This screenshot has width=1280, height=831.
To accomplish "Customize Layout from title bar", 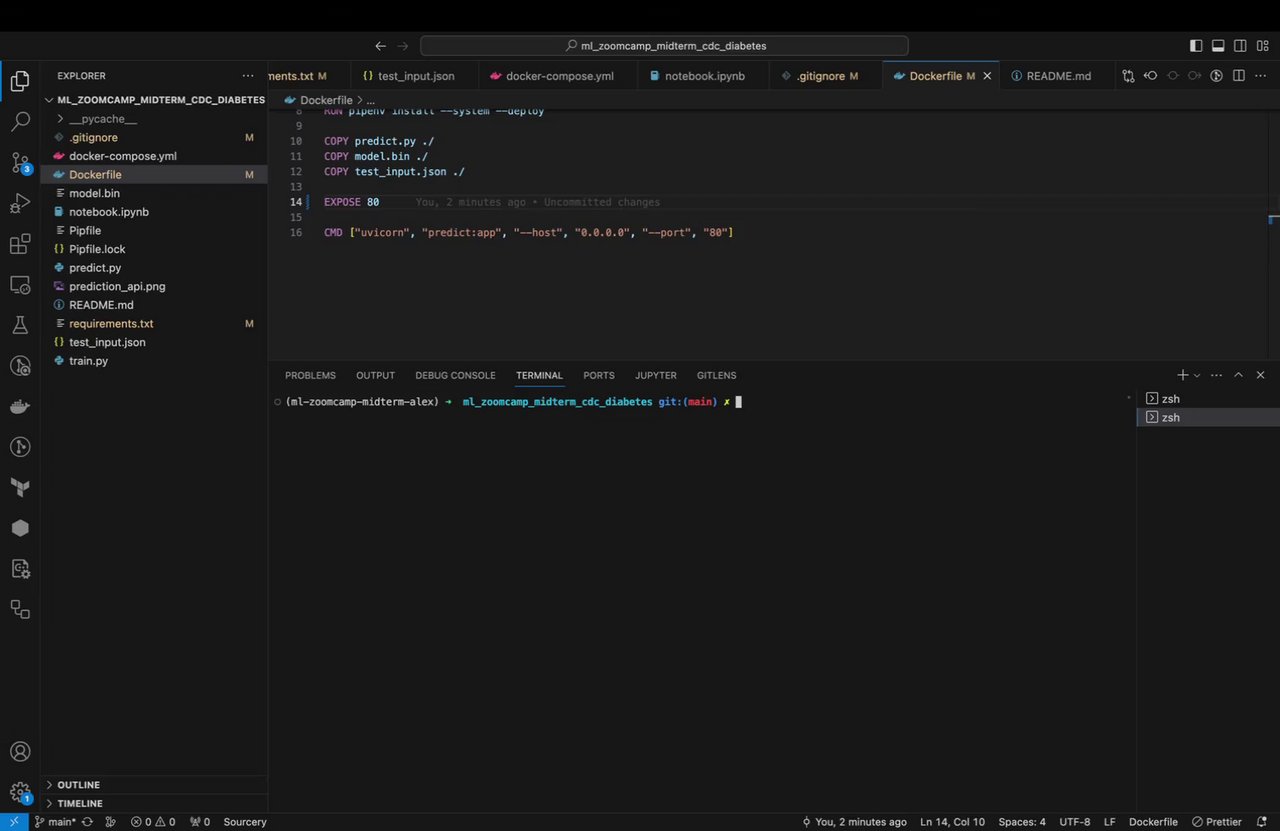I will (1262, 46).
